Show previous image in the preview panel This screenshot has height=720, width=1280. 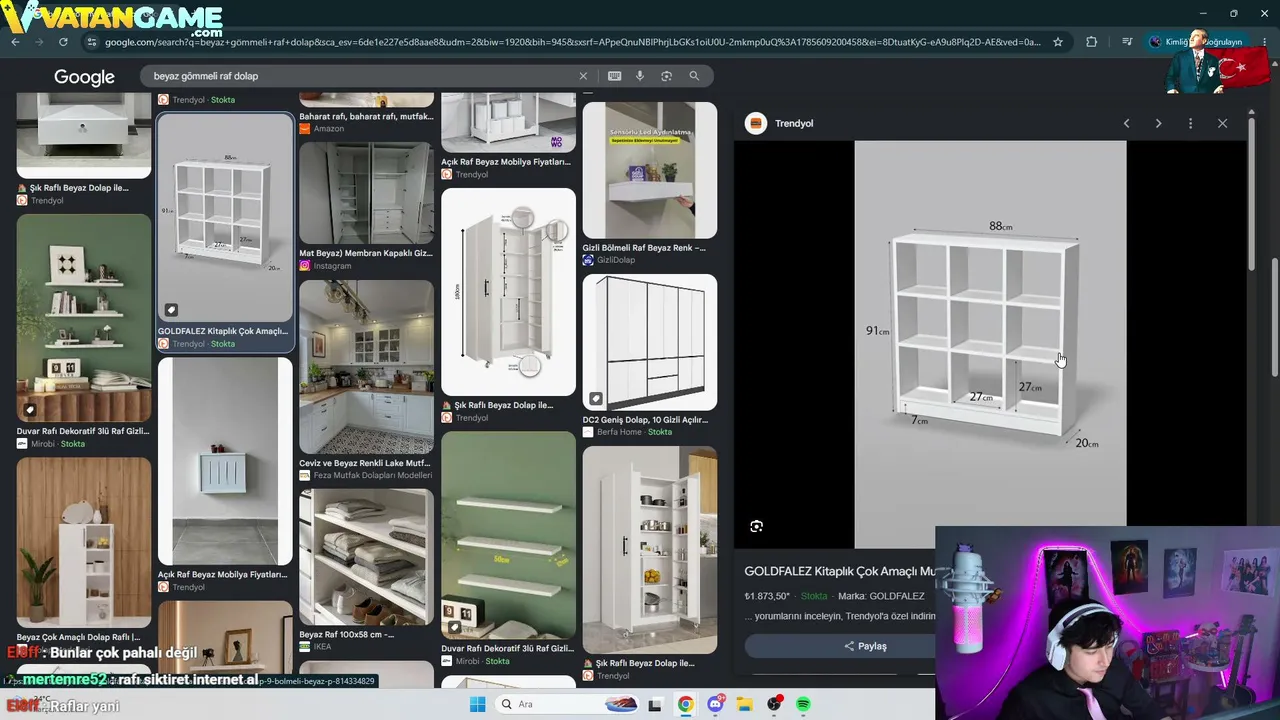click(x=1126, y=123)
